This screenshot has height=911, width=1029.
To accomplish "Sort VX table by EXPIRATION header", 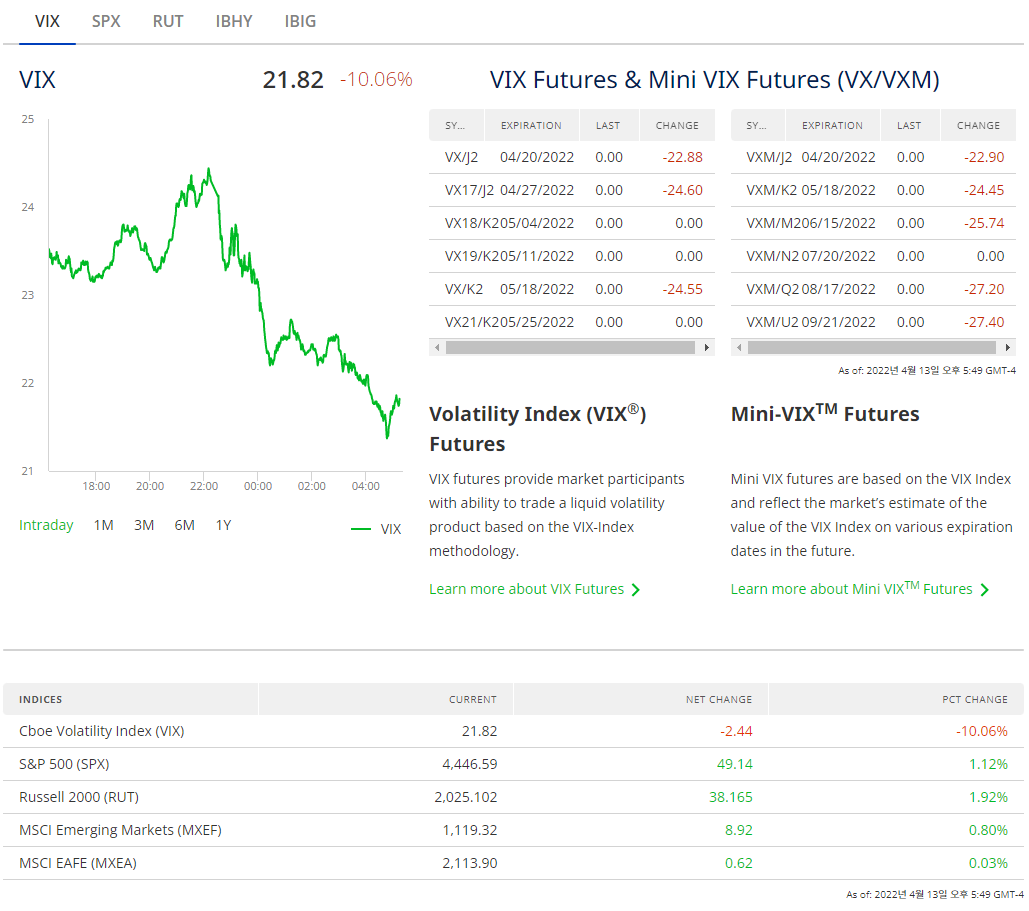I will click(x=532, y=125).
